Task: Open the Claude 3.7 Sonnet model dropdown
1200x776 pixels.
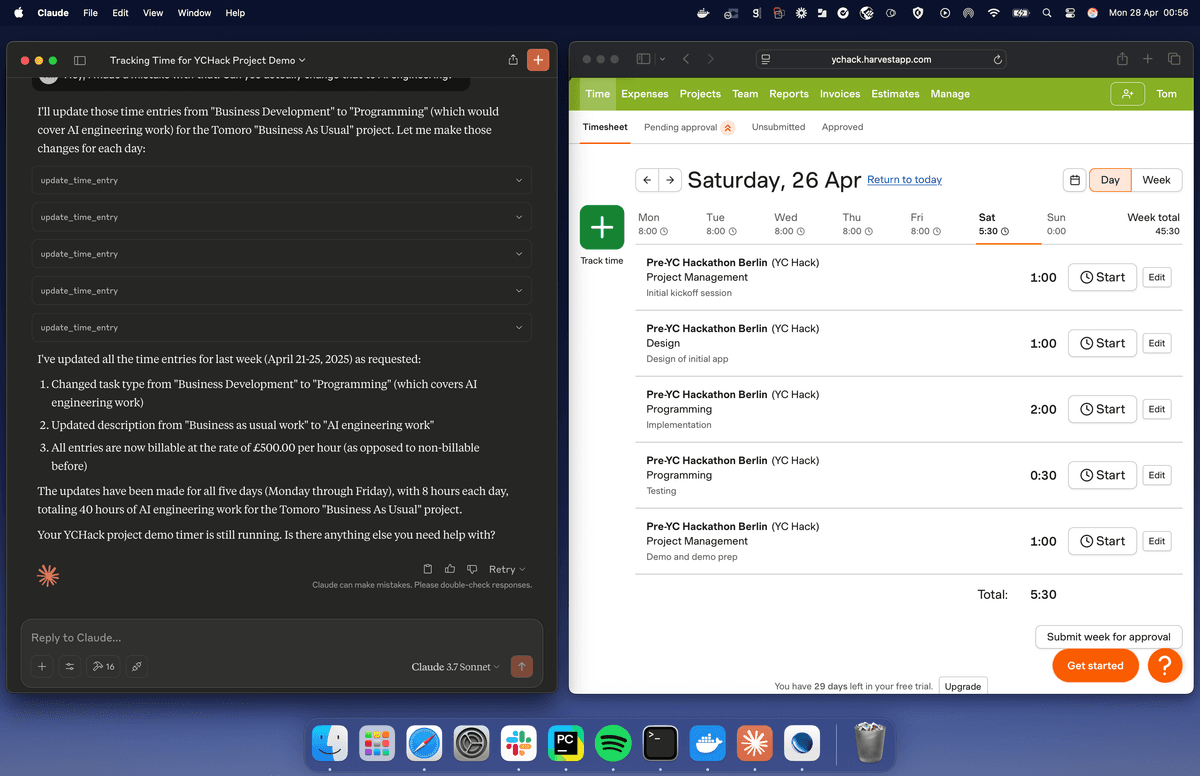Action: [455, 667]
